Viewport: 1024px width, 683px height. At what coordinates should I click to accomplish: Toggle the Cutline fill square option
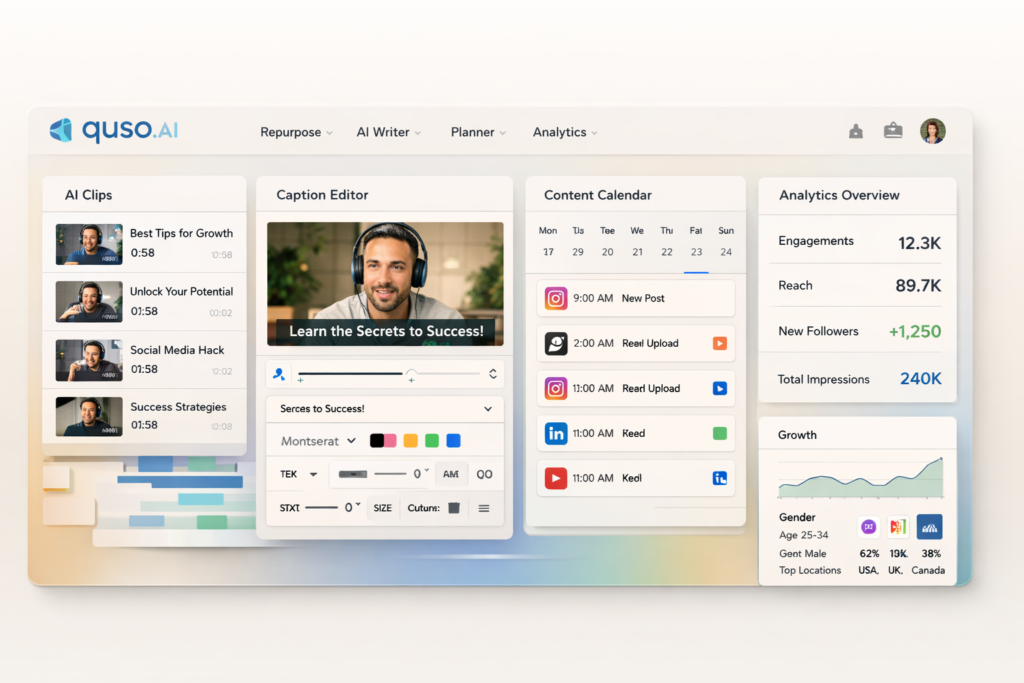453,507
